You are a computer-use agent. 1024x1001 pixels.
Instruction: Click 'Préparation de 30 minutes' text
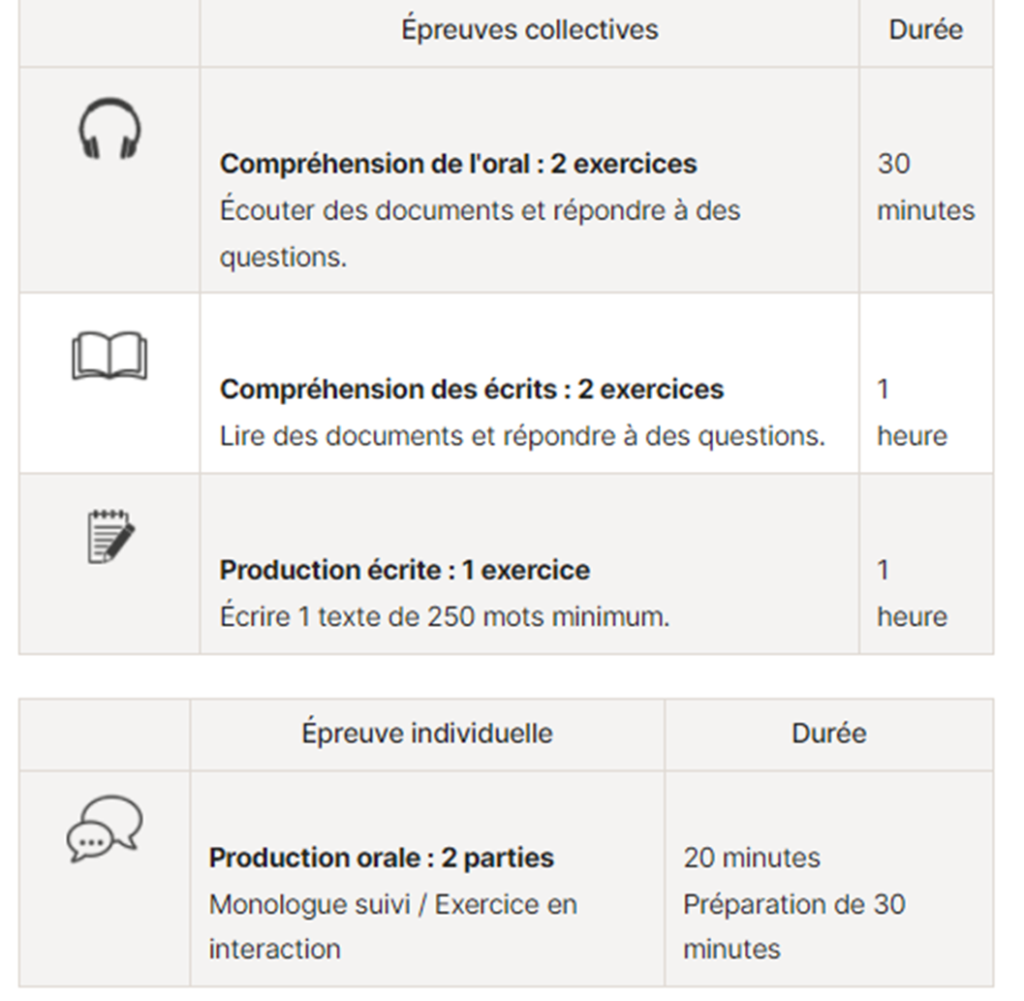(x=794, y=927)
